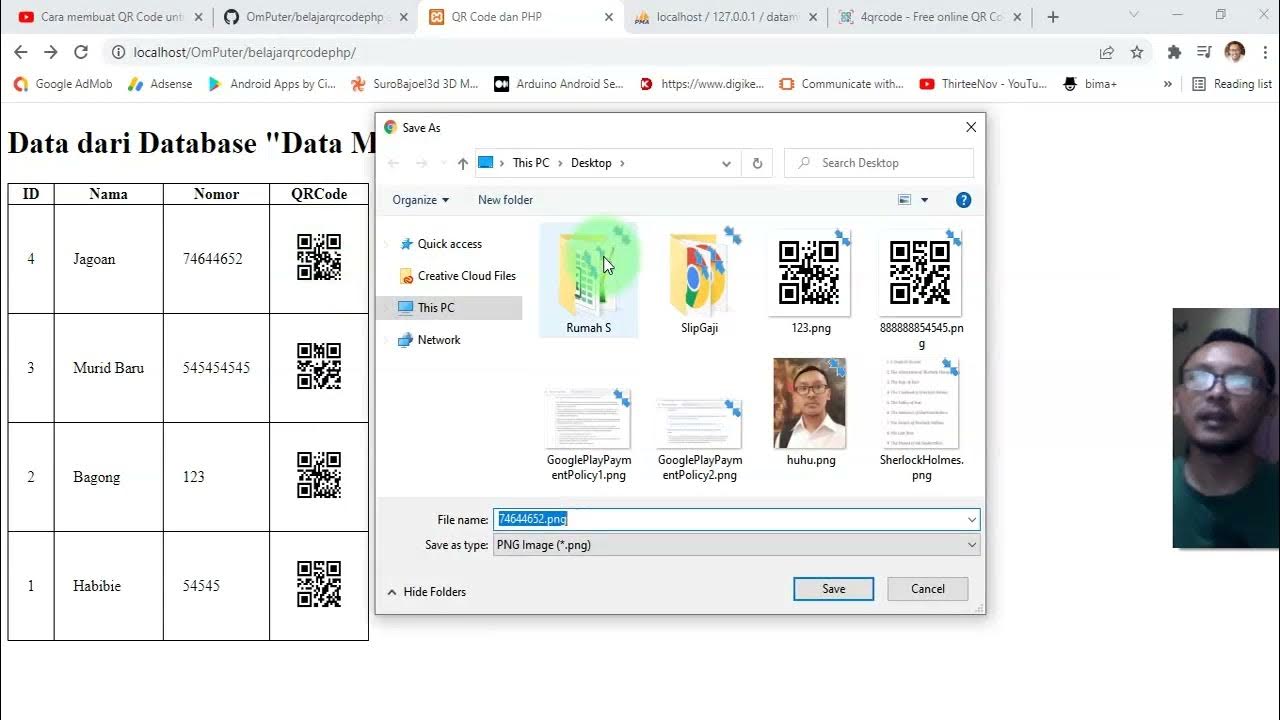Screen dimensions: 1280x720
Task: Click the Save button
Action: 834,589
